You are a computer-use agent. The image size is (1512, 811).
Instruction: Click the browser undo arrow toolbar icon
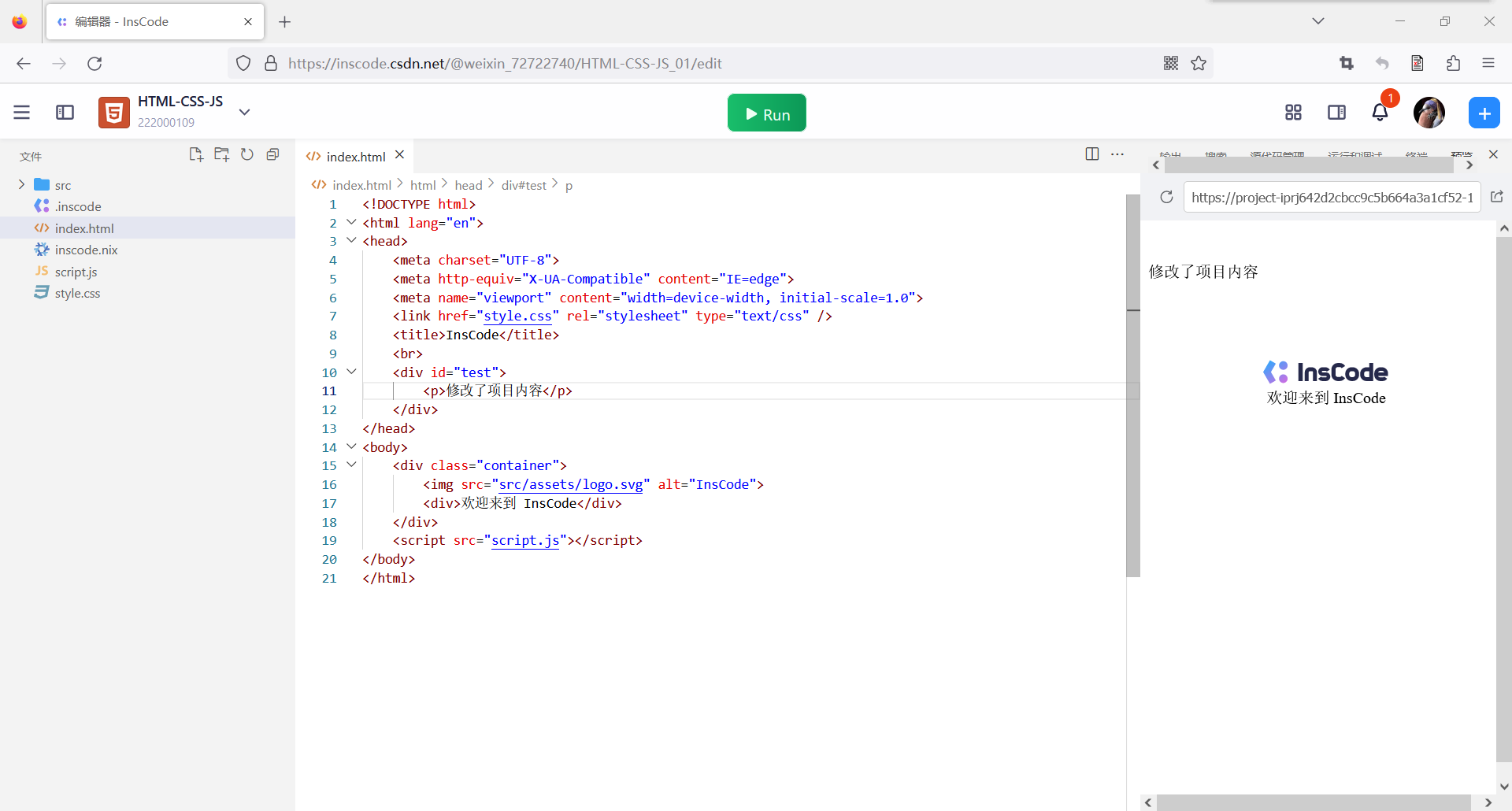point(1382,63)
